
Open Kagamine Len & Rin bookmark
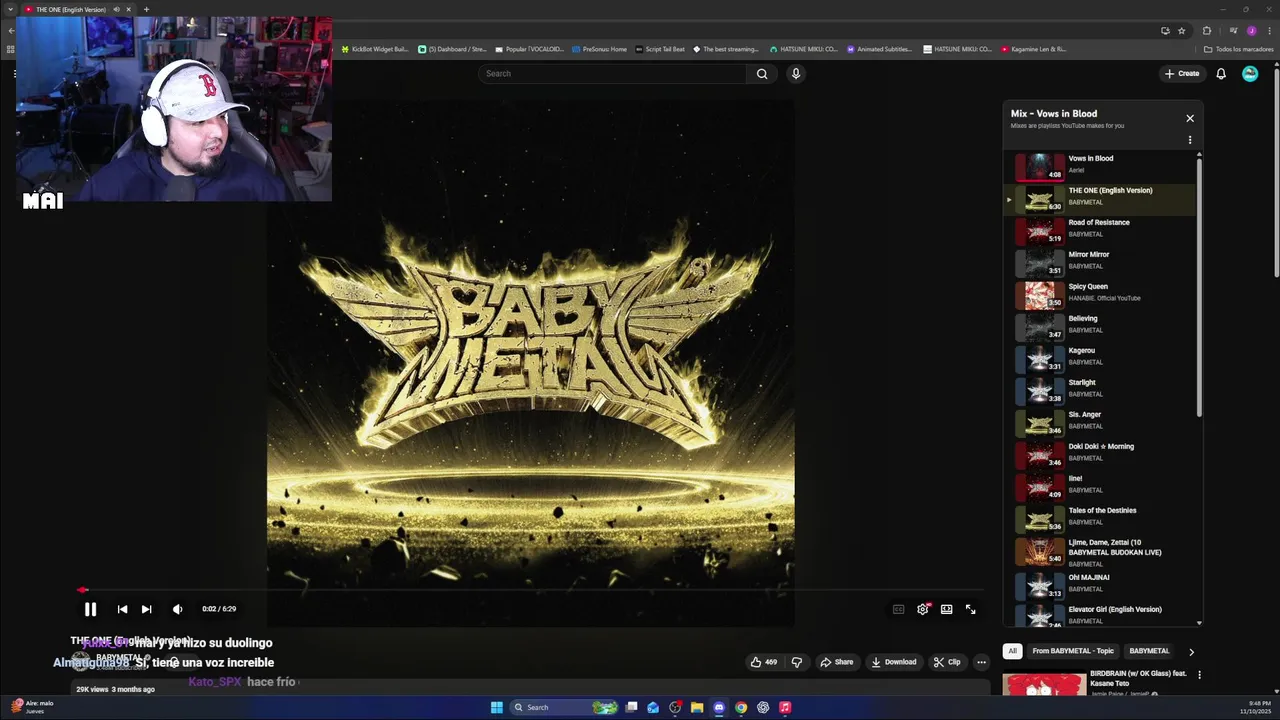[x=1034, y=49]
